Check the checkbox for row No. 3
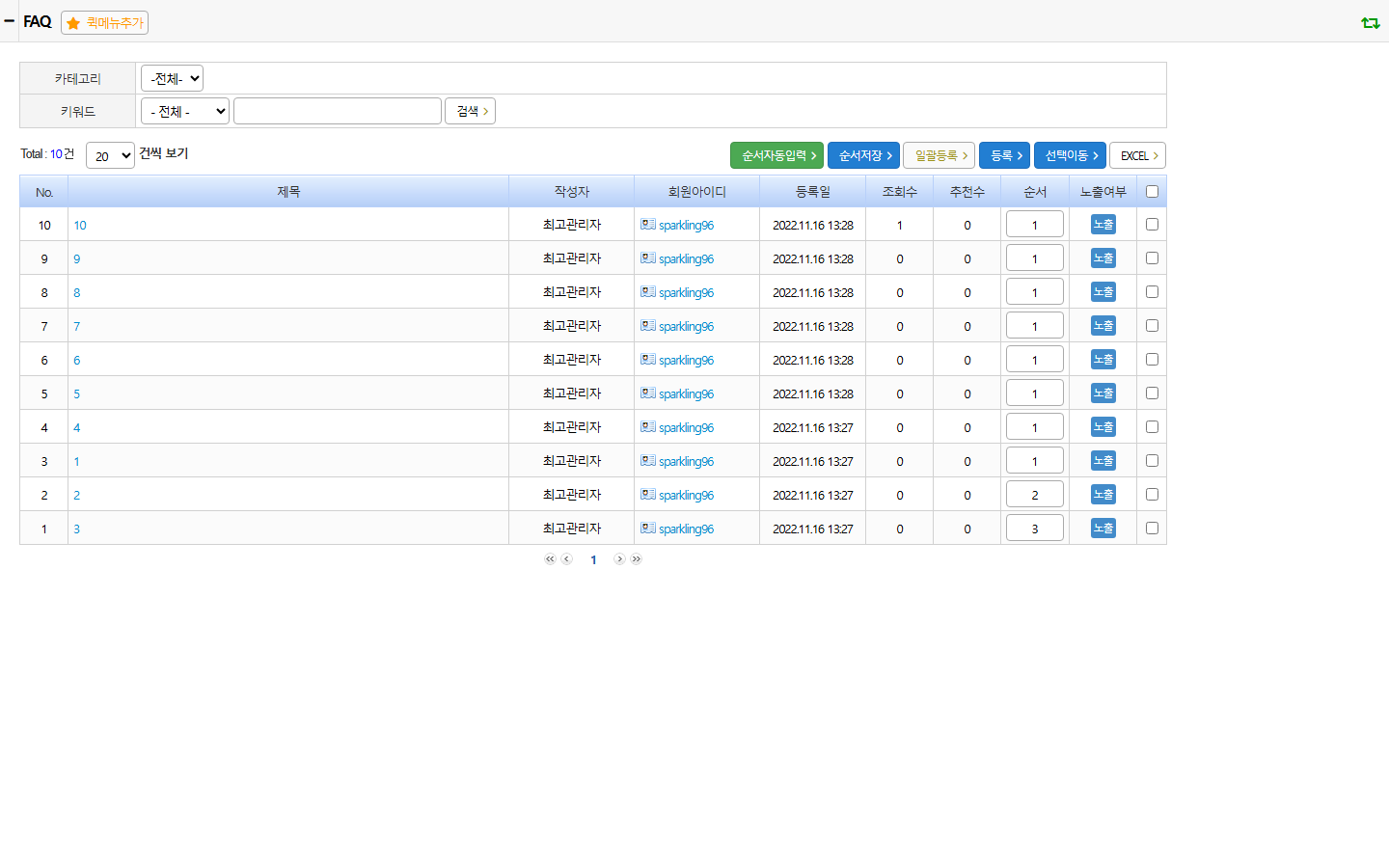Viewport: 1389px width, 868px height. coord(1152,460)
